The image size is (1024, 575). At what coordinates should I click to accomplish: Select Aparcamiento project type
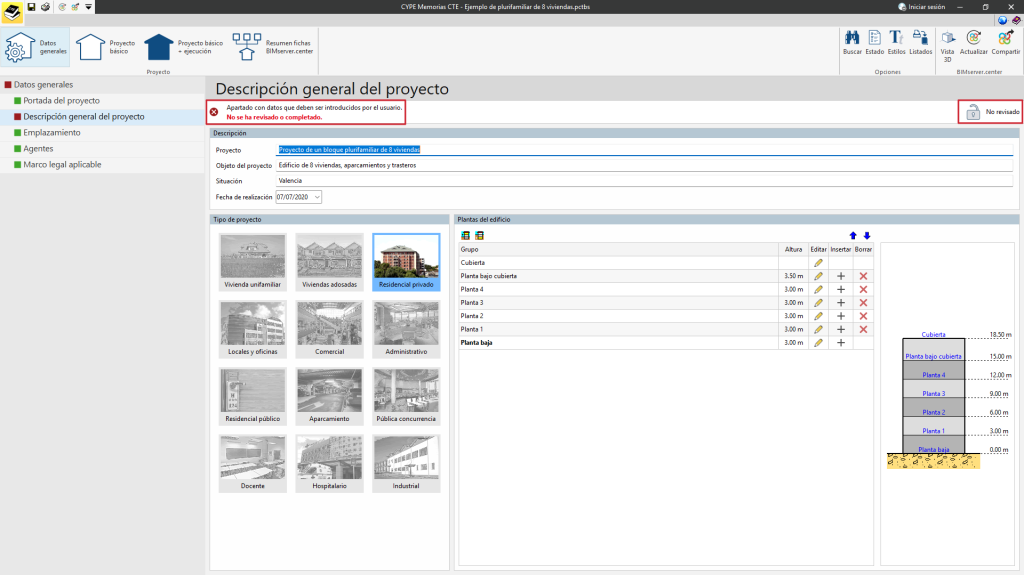click(x=329, y=397)
